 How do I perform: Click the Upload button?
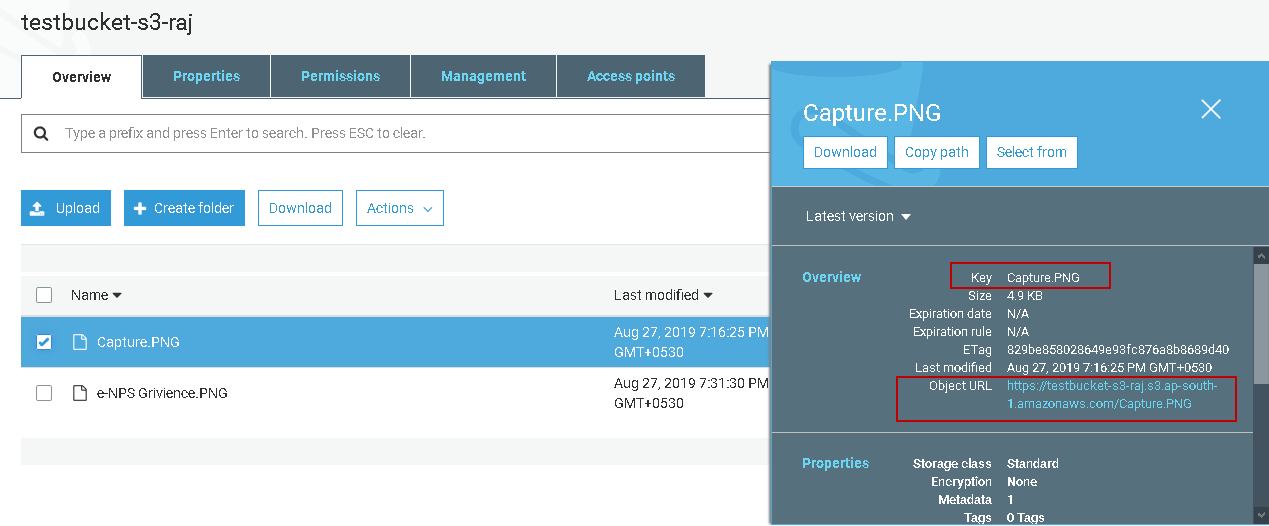click(x=66, y=208)
